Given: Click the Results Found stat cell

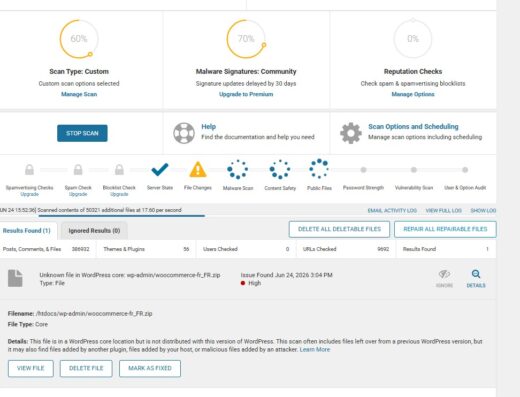Looking at the screenshot, I should click(x=446, y=249).
